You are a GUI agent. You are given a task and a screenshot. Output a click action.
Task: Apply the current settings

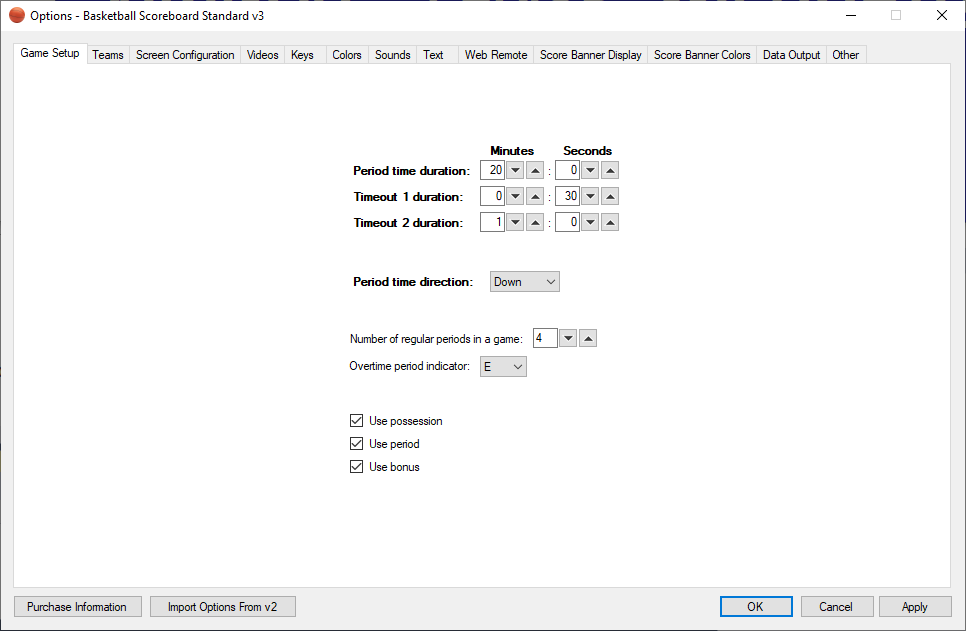click(914, 607)
